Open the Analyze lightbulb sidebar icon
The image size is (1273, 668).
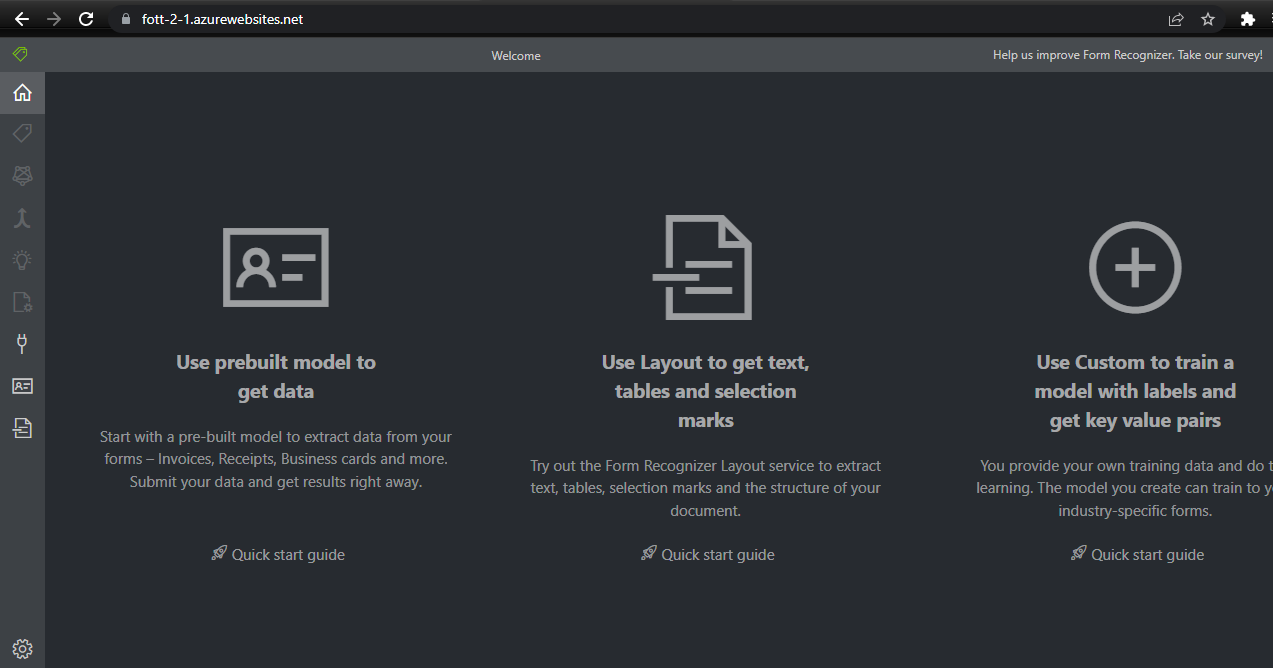(22, 260)
